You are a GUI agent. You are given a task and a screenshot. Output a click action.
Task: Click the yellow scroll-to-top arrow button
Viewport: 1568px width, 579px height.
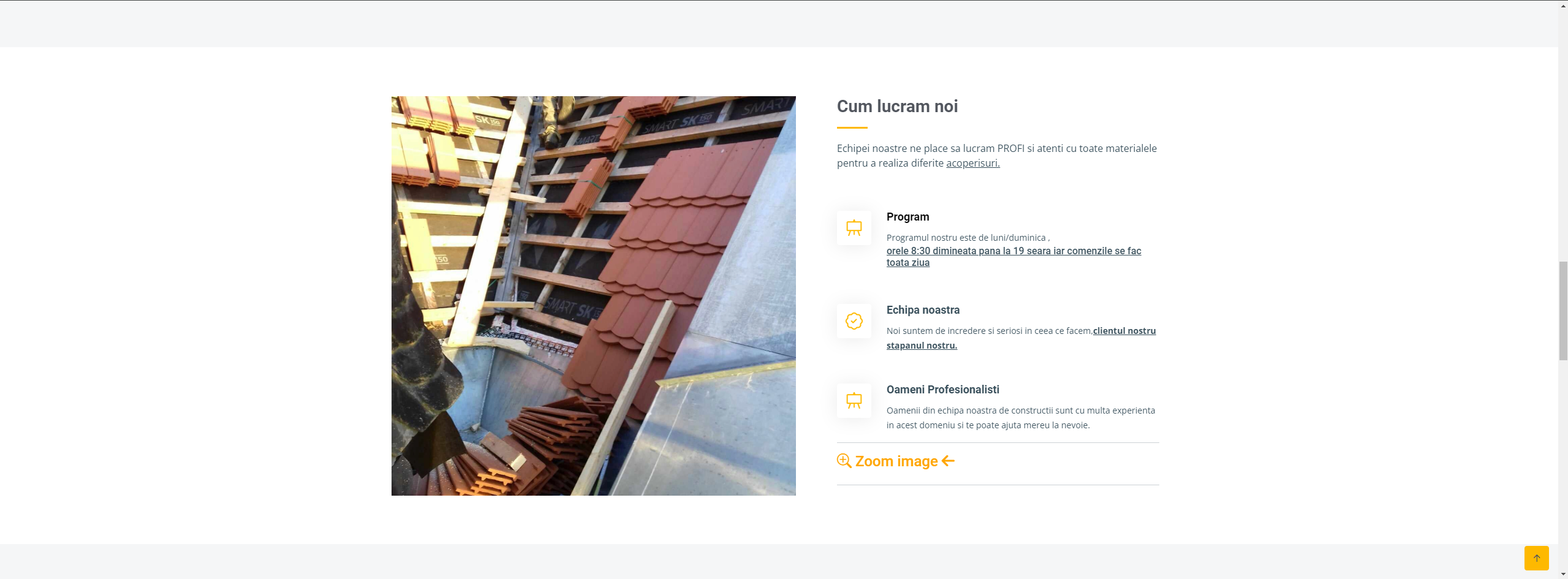[x=1536, y=558]
